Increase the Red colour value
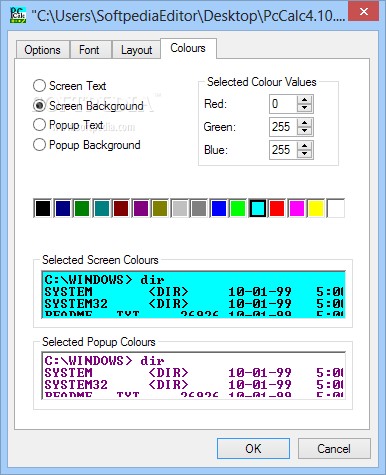 coord(304,99)
